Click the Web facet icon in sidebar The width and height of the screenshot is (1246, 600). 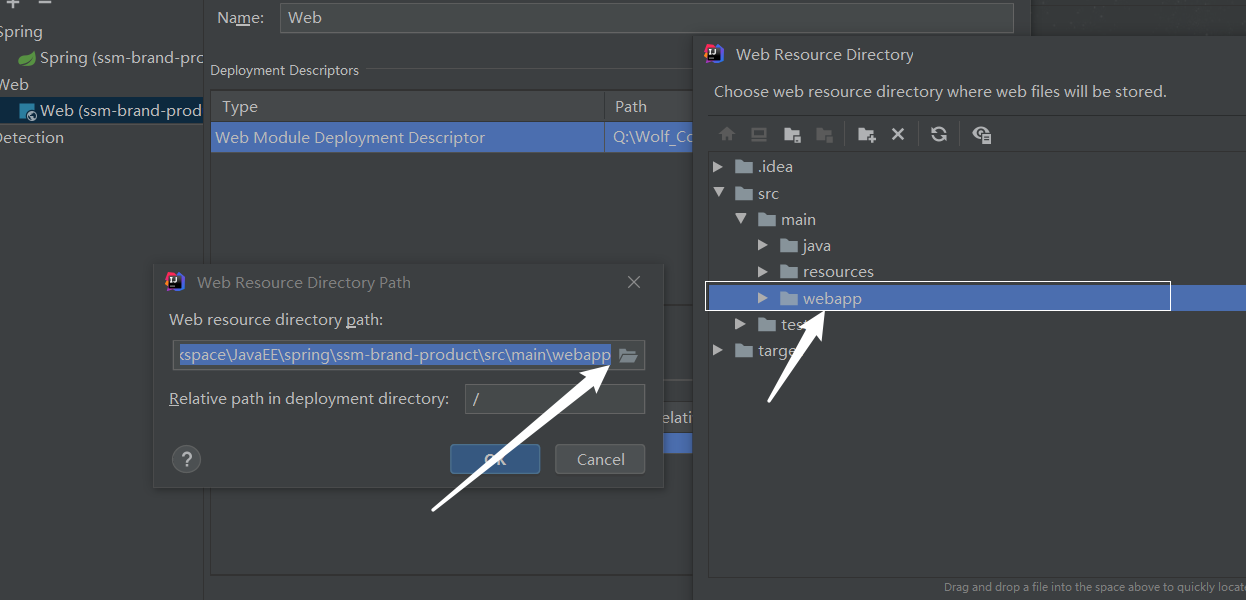tap(28, 111)
